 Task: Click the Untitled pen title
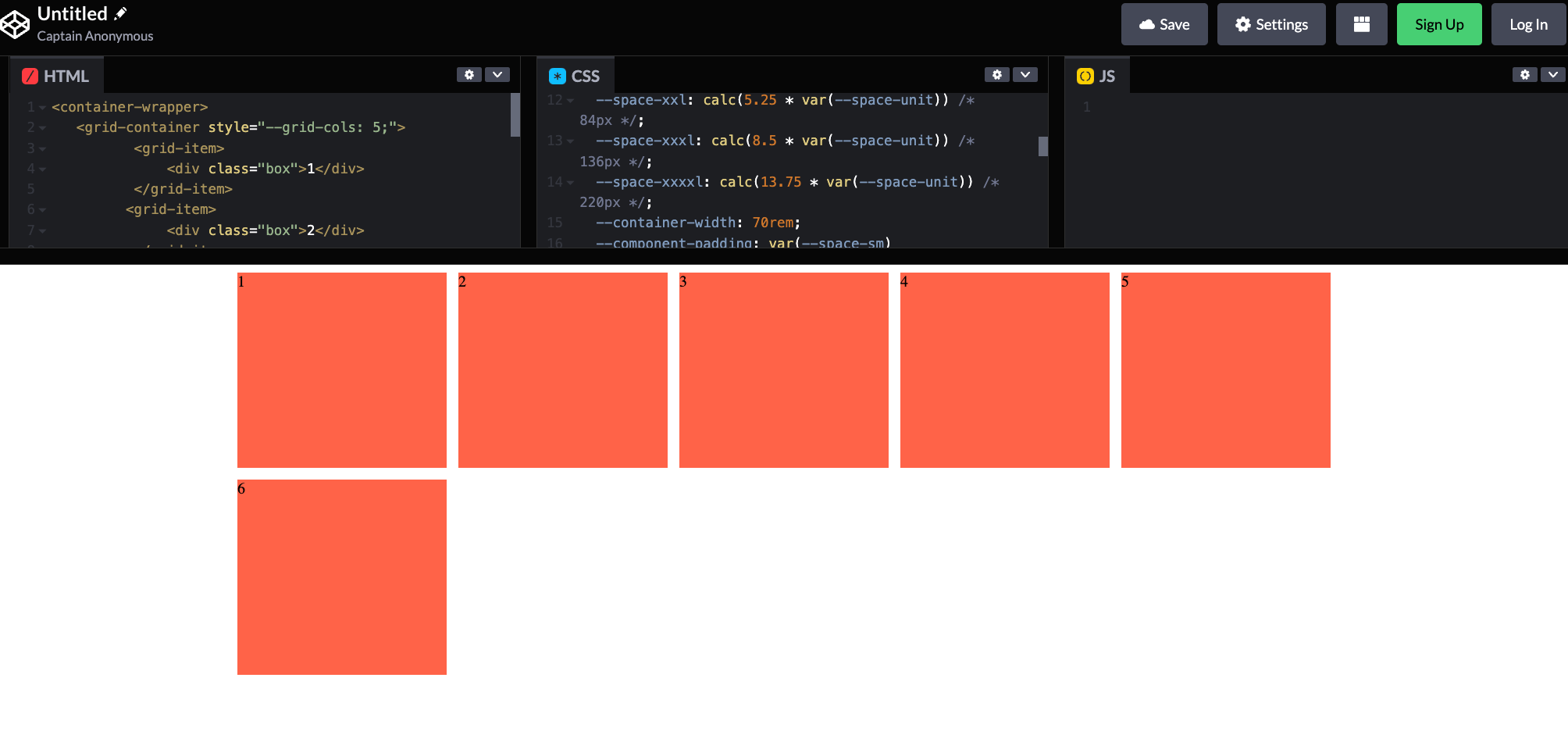point(73,14)
